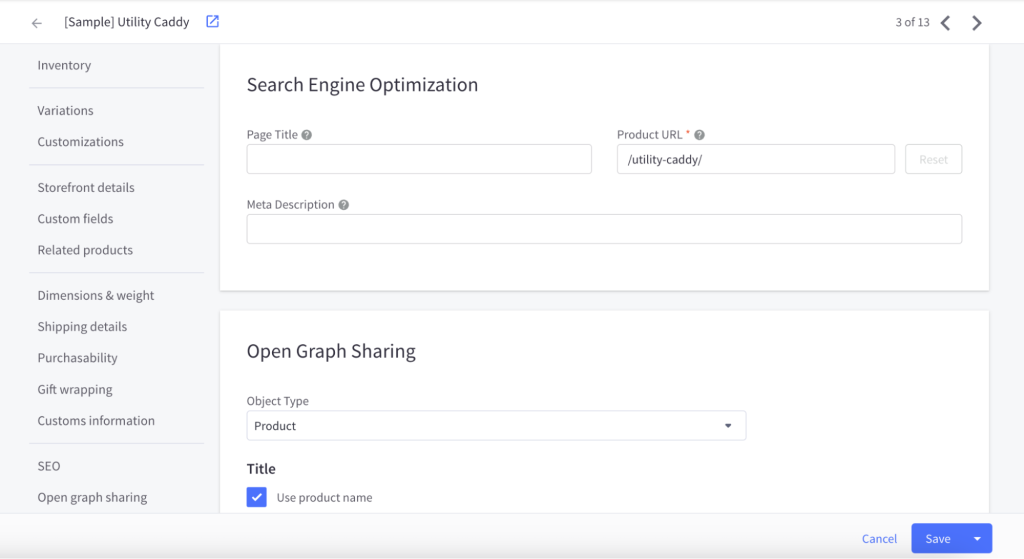Click the Save button
This screenshot has height=559, width=1024.
pos(937,539)
